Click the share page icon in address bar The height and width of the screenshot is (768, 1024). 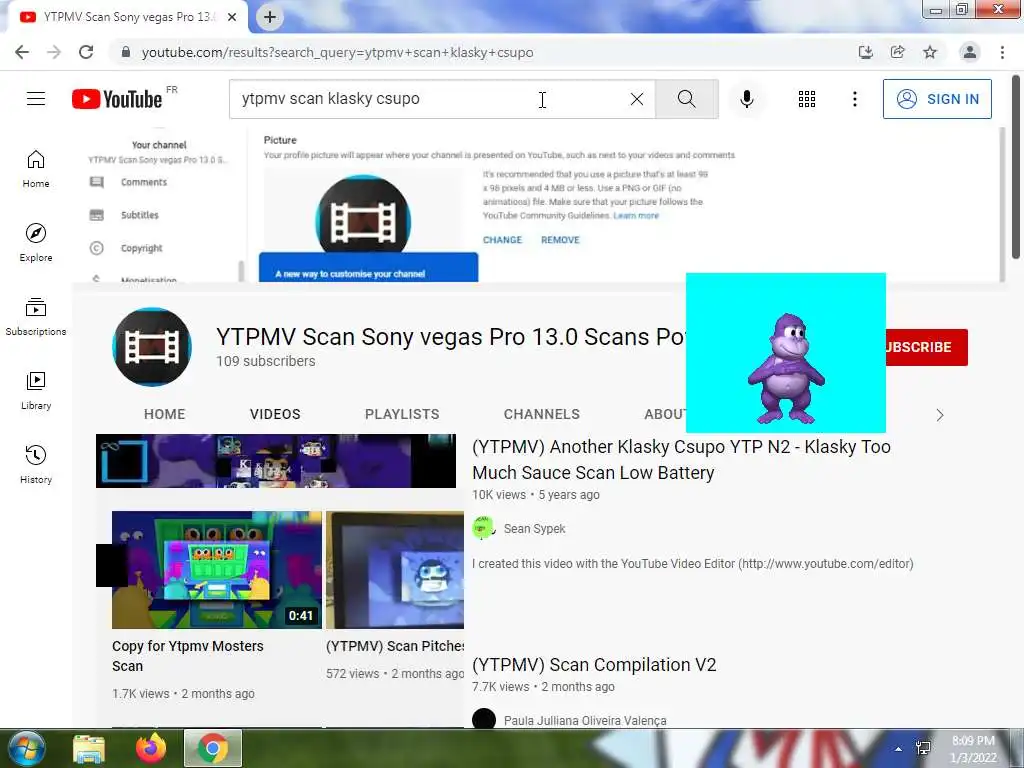897,52
